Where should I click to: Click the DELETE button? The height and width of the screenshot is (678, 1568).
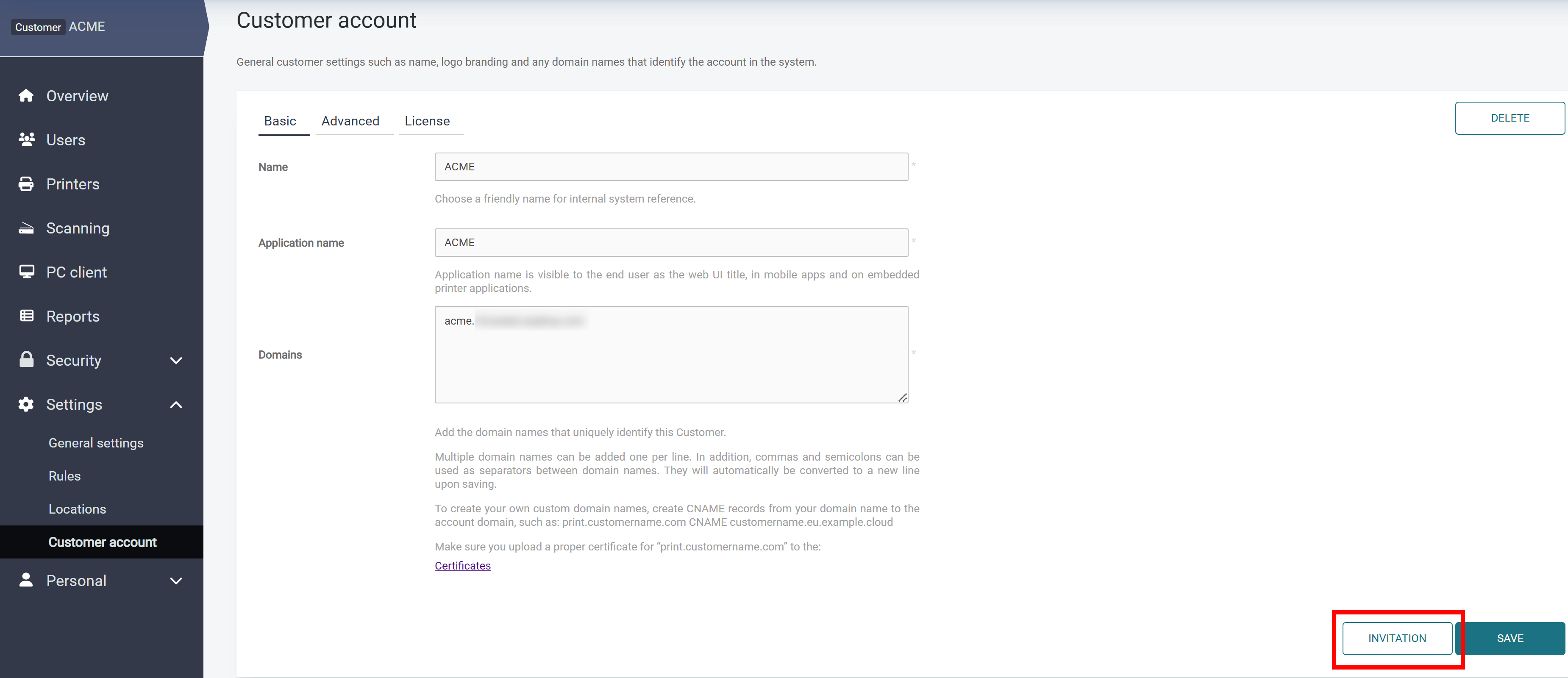[1509, 118]
